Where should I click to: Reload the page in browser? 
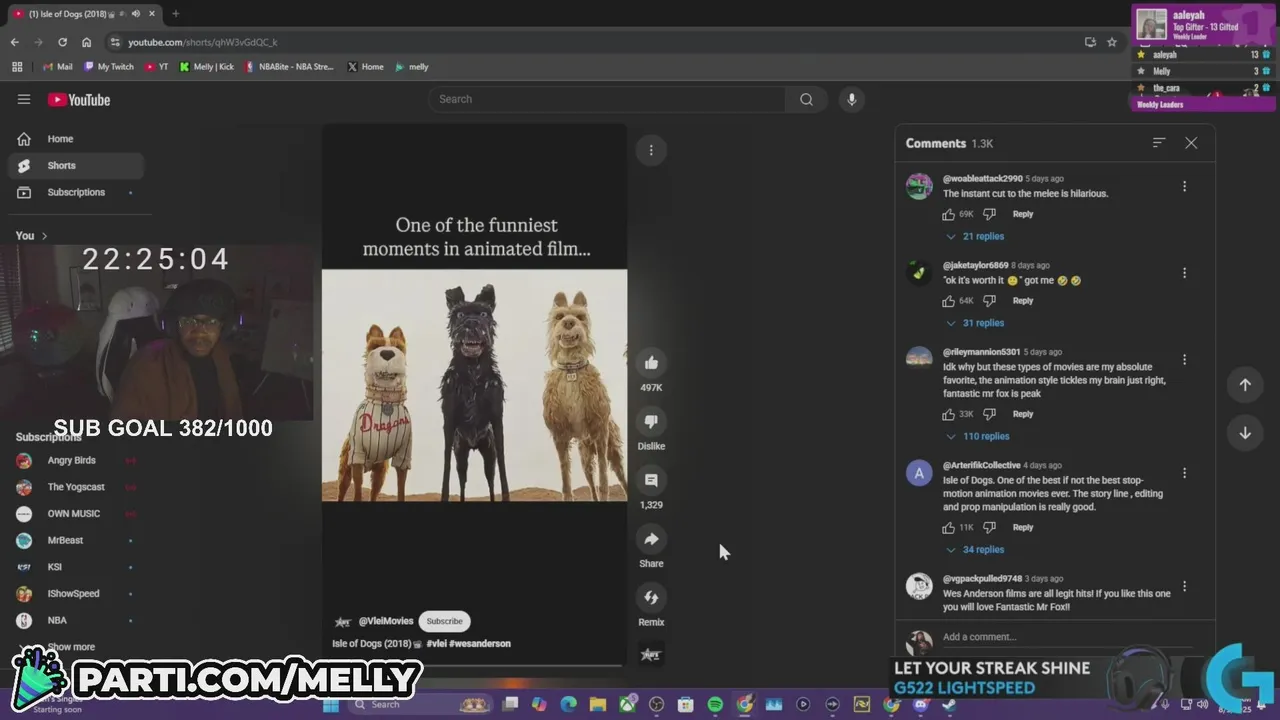point(62,42)
